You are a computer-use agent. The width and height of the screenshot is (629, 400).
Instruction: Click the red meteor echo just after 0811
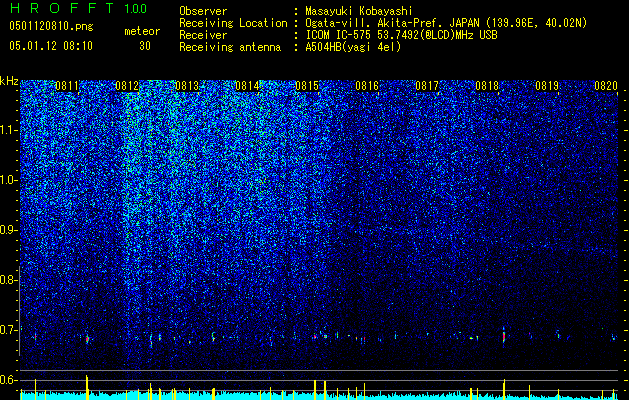pos(87,339)
